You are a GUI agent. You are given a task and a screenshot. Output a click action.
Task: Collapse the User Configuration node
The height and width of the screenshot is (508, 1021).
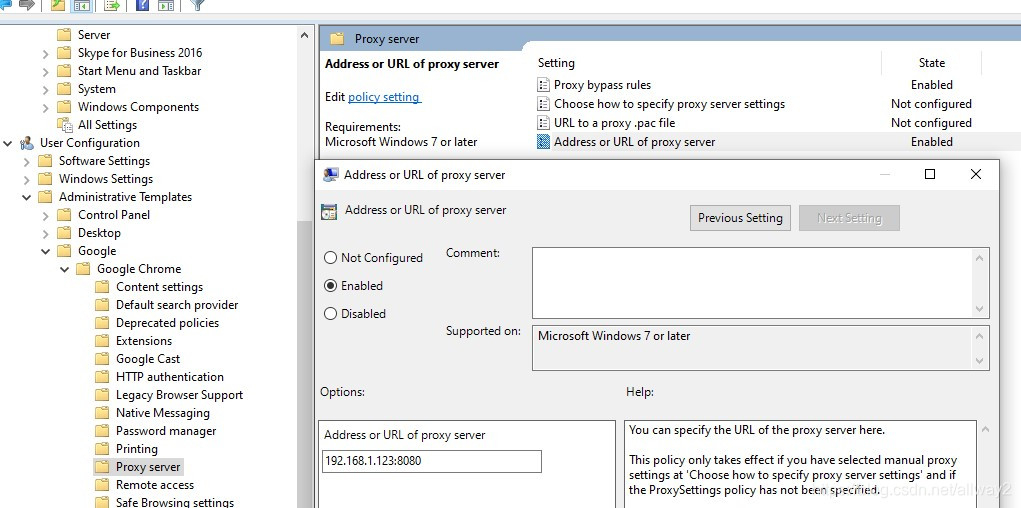pyautogui.click(x=8, y=143)
